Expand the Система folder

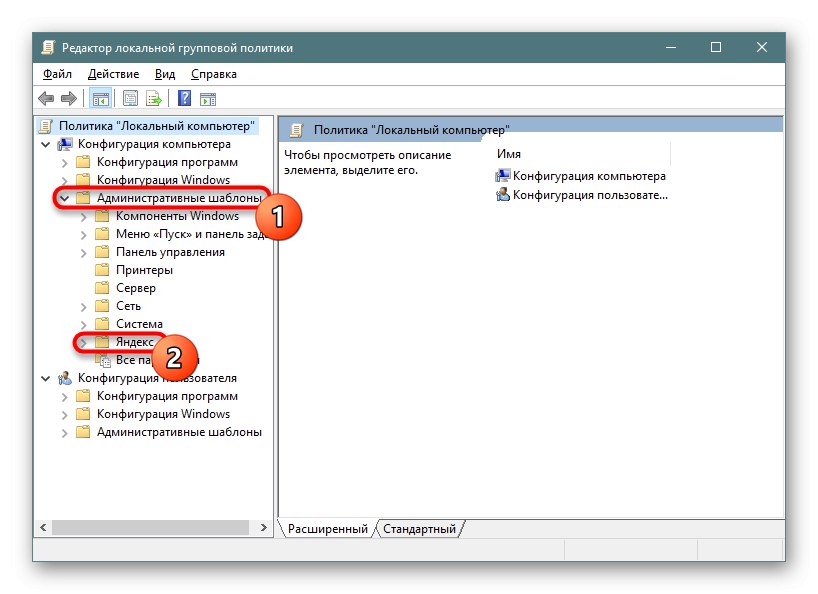83,325
